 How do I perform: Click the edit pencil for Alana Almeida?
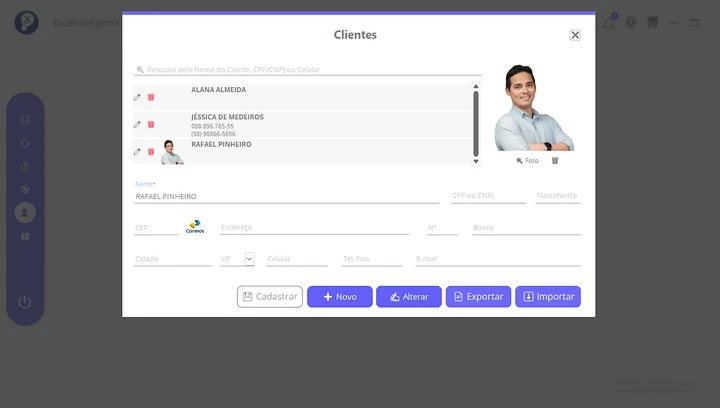[x=137, y=97]
